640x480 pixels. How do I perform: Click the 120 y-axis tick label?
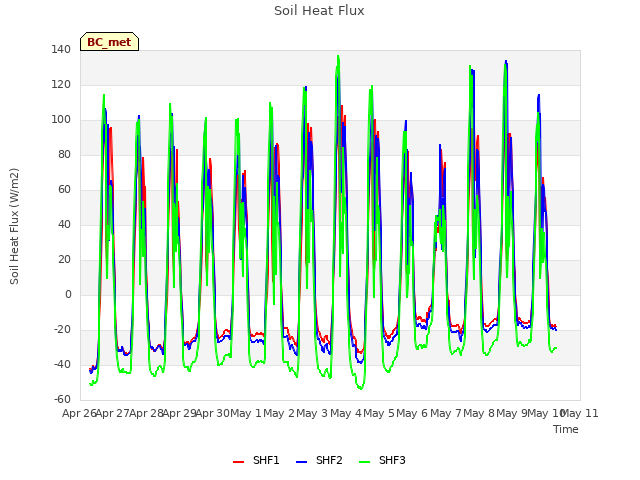coord(61,85)
